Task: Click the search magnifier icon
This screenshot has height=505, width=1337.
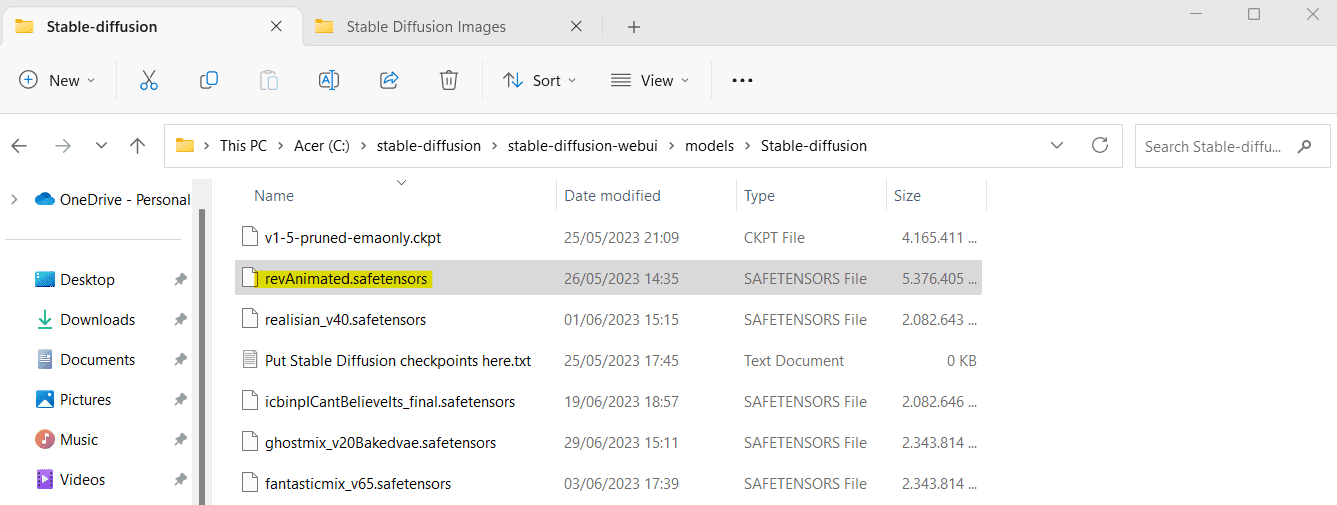Action: [x=1304, y=146]
